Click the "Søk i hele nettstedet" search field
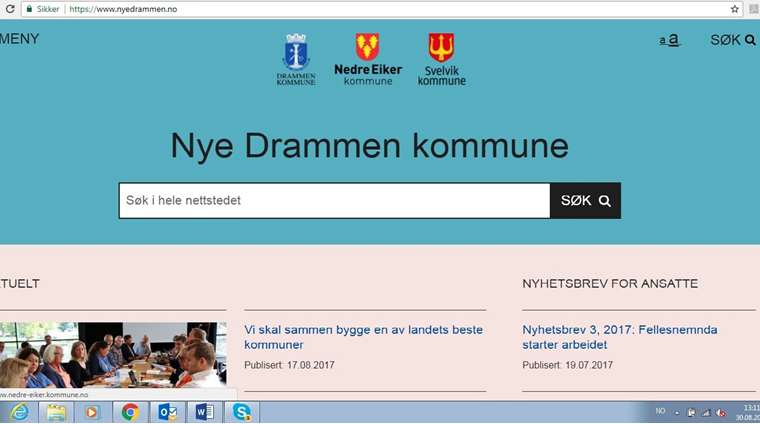The width and height of the screenshot is (760, 424). click(334, 201)
